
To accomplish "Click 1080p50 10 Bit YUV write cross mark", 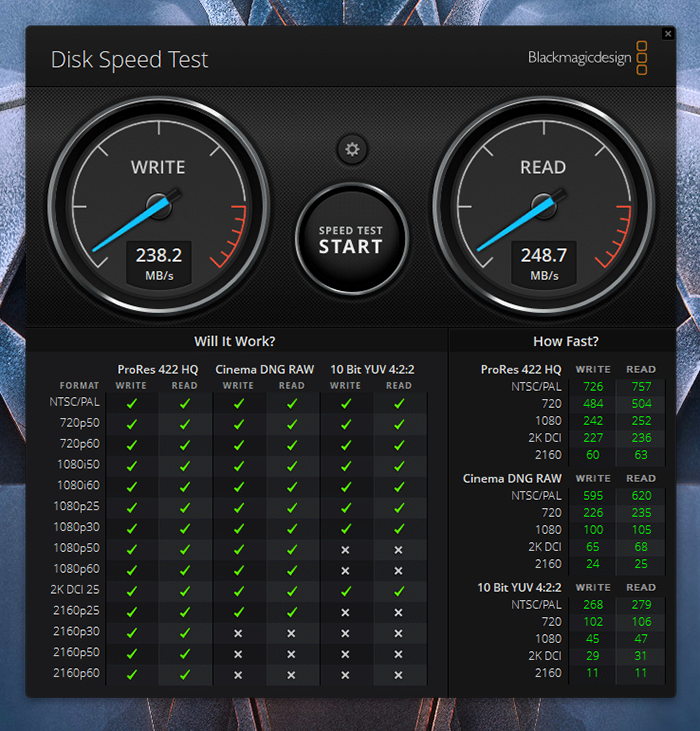I will [345, 549].
